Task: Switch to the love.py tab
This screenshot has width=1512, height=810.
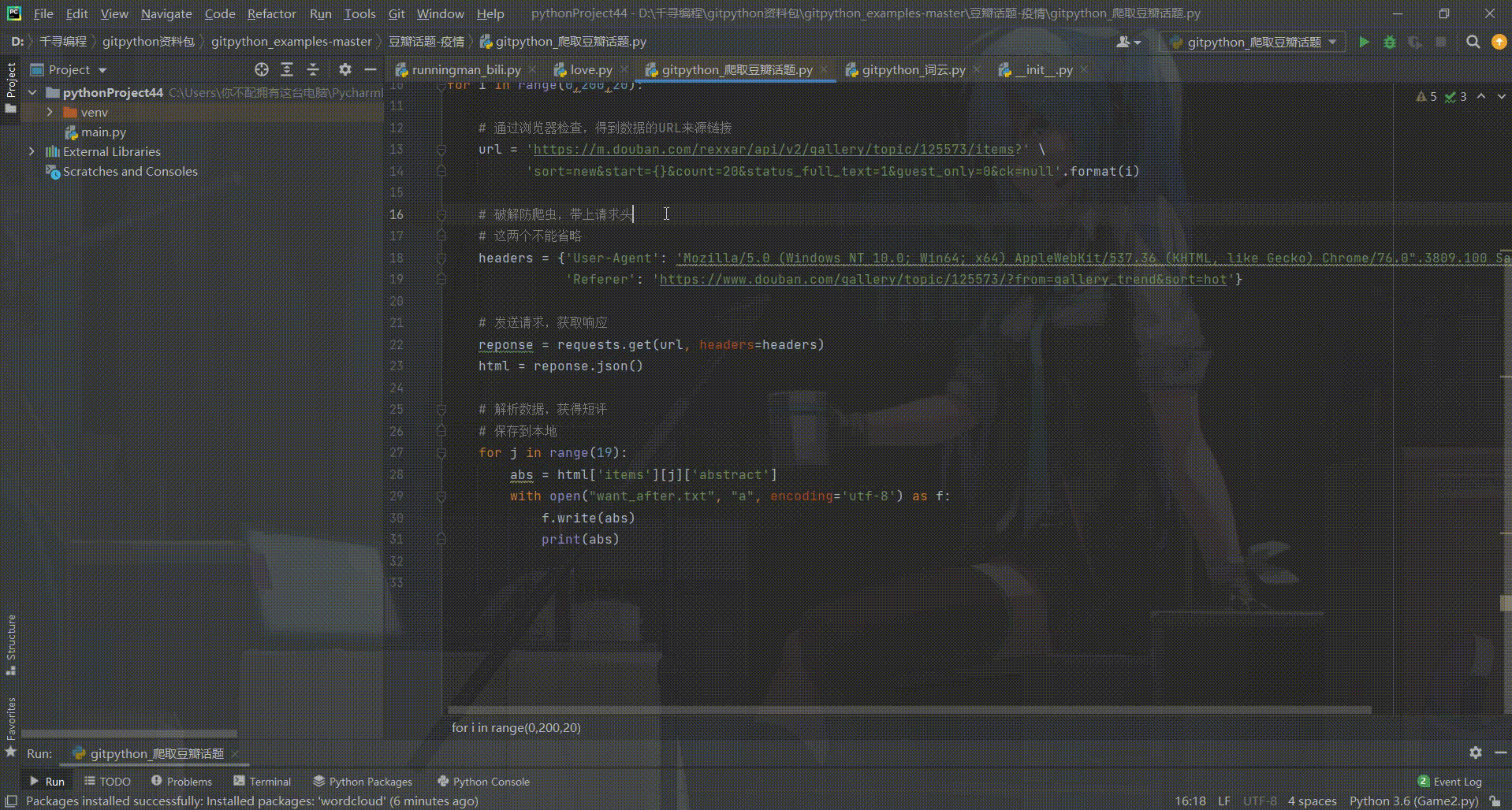Action: (x=590, y=69)
